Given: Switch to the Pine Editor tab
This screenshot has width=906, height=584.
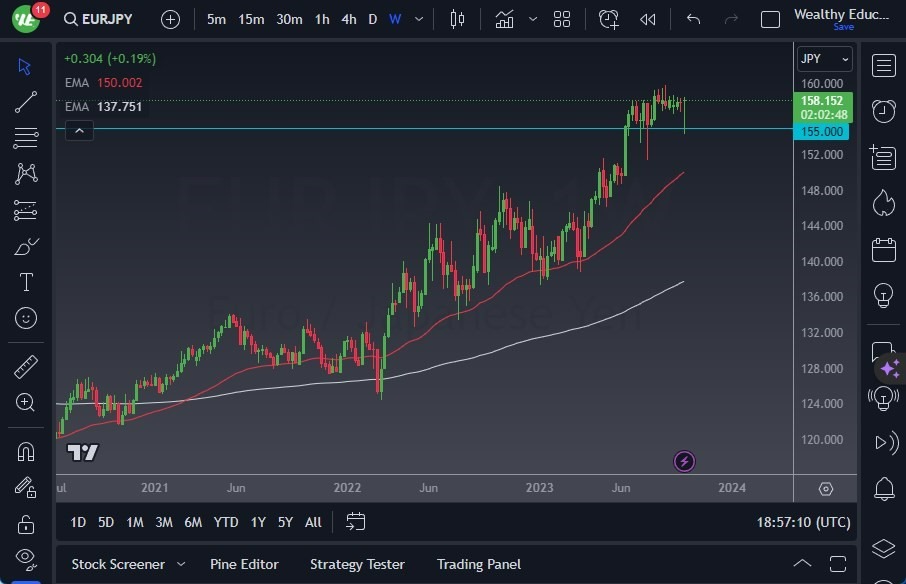Looking at the screenshot, I should tap(244, 563).
